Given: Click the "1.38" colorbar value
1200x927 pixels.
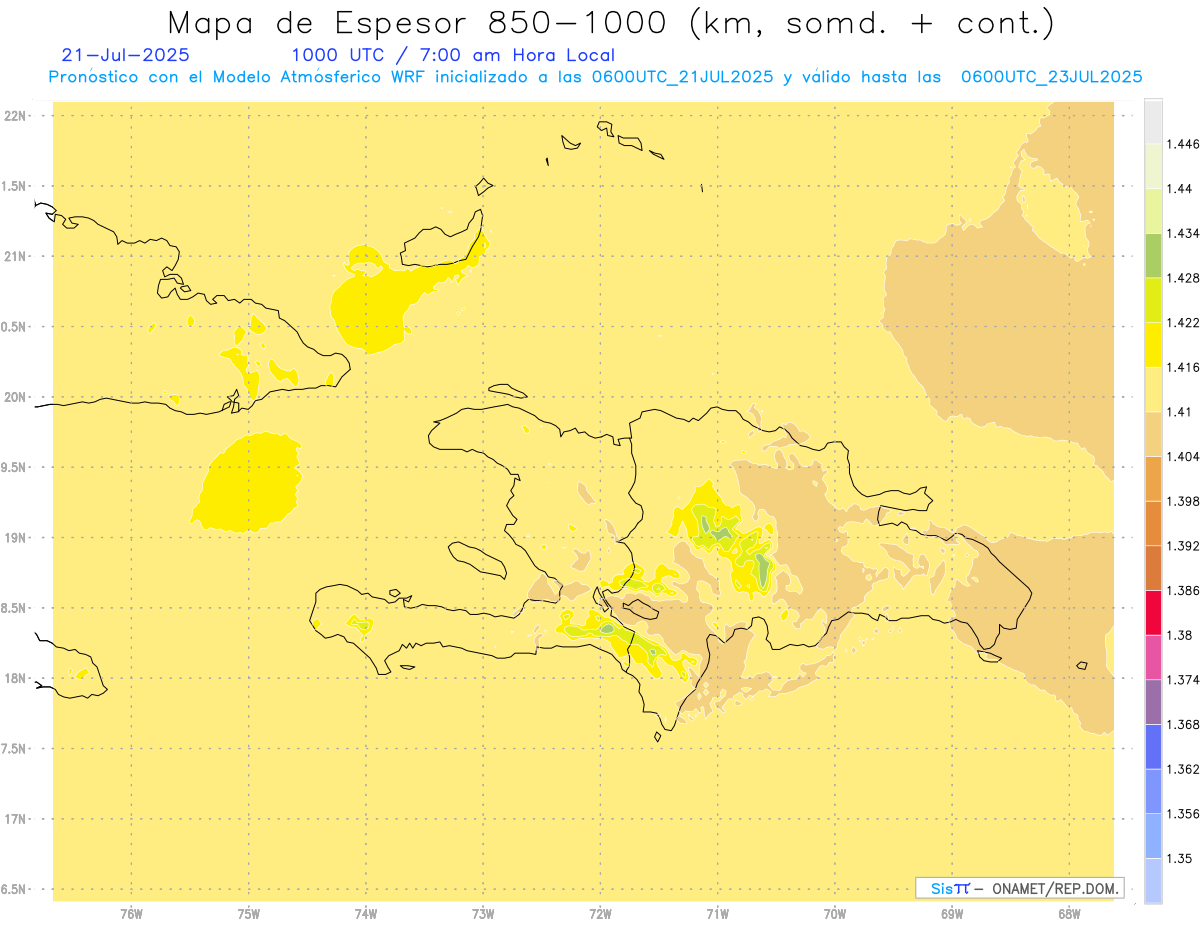Looking at the screenshot, I should tap(1181, 635).
